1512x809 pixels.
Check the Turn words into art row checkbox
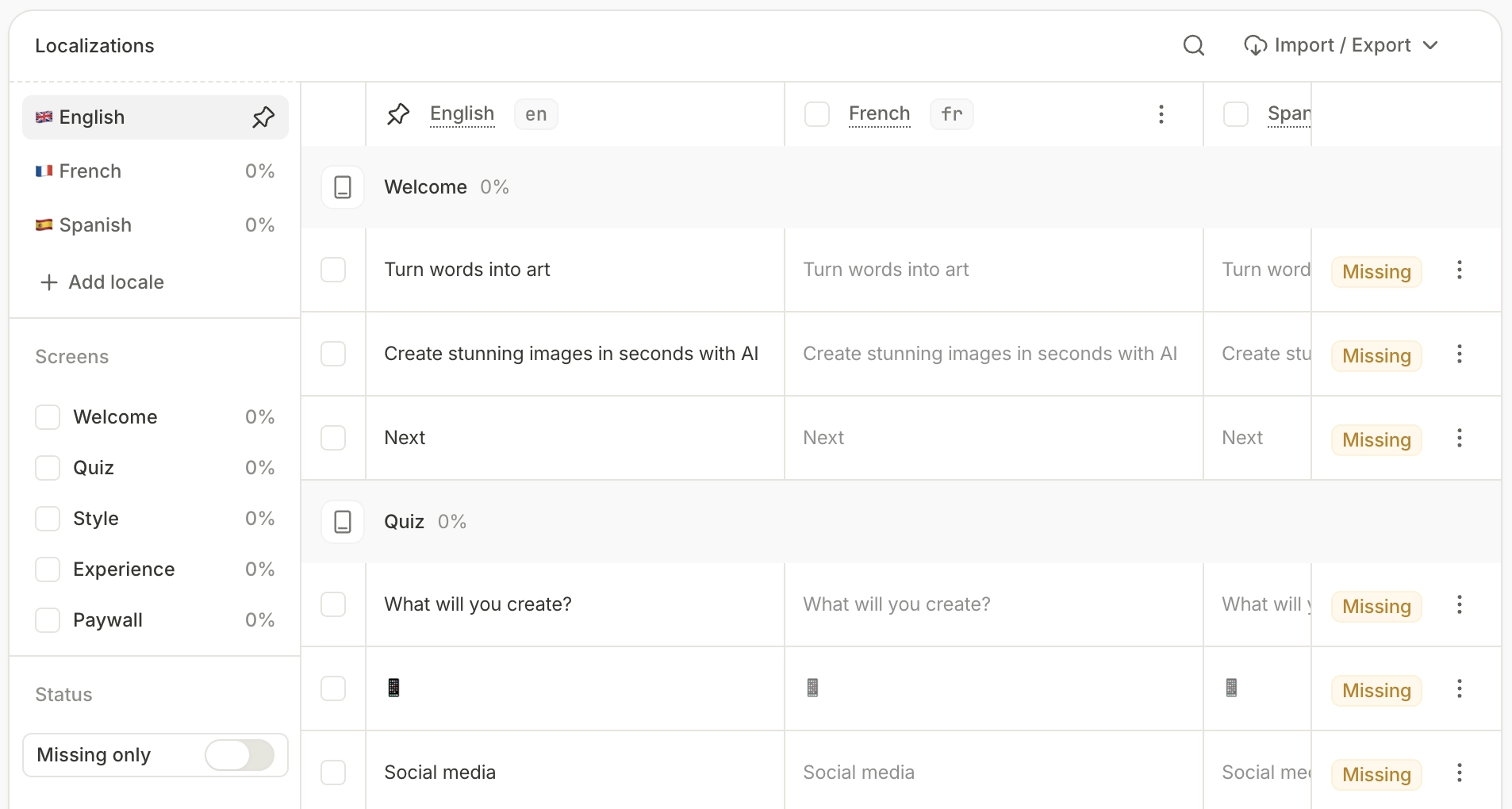[333, 270]
